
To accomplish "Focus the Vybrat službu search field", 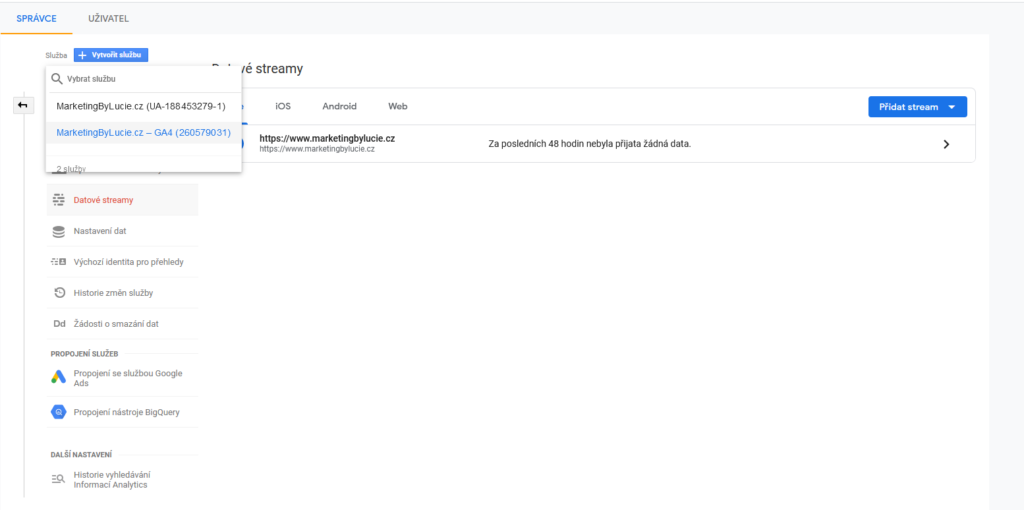I will [144, 79].
